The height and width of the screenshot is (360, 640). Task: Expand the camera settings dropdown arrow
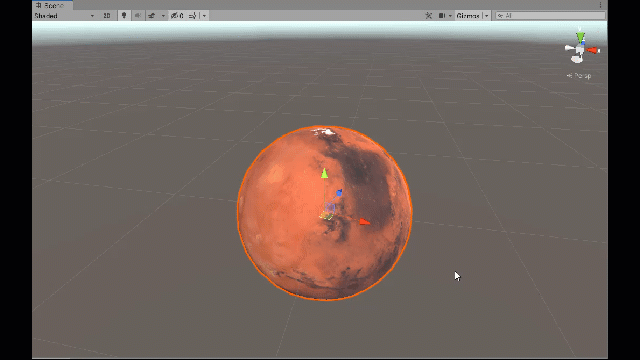[x=450, y=16]
